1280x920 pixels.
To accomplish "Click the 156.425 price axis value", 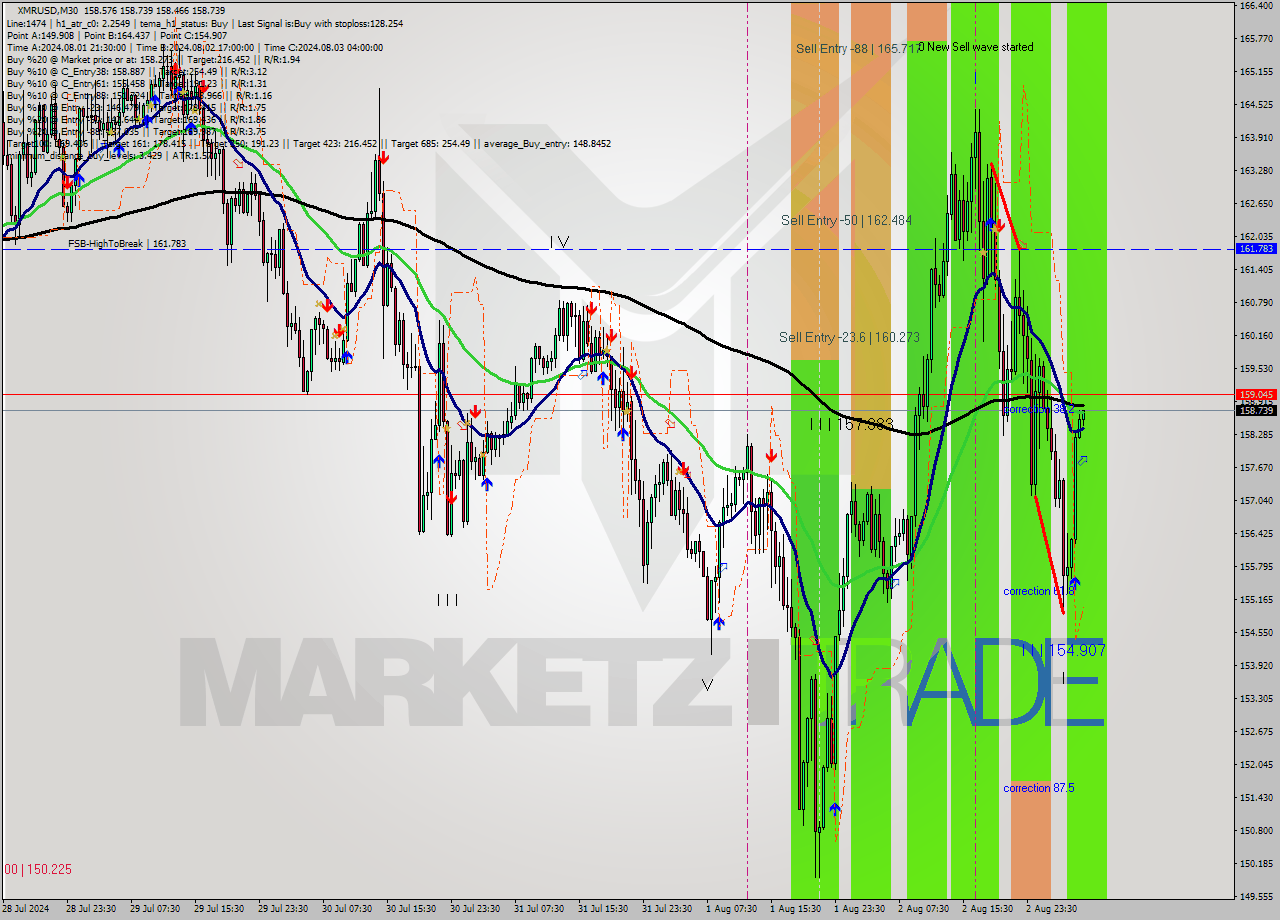I will pos(1256,534).
